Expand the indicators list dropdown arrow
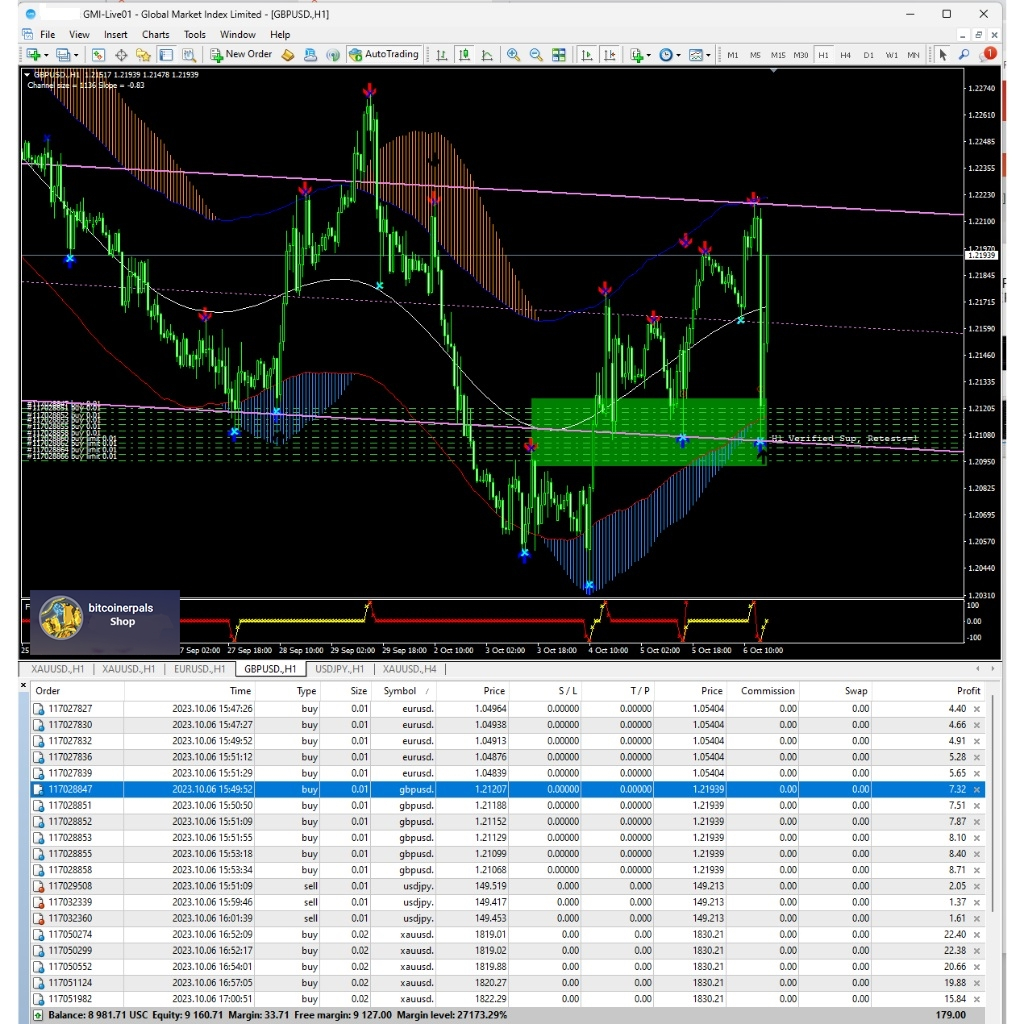This screenshot has width=1024, height=1024. pyautogui.click(x=649, y=55)
